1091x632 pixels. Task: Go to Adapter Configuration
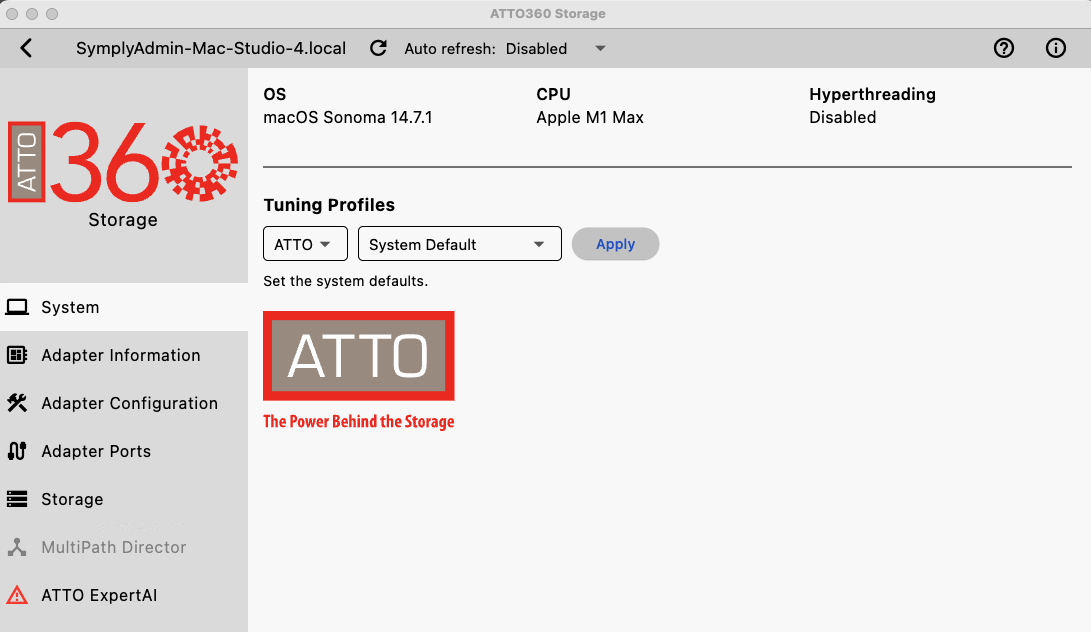point(124,403)
